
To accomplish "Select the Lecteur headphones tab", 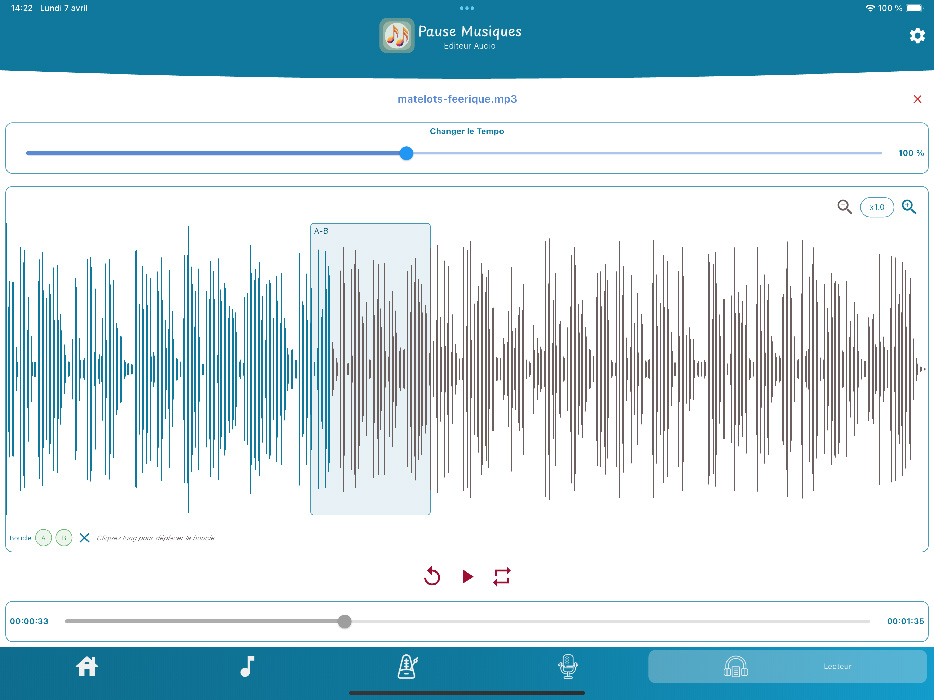I will 787,667.
